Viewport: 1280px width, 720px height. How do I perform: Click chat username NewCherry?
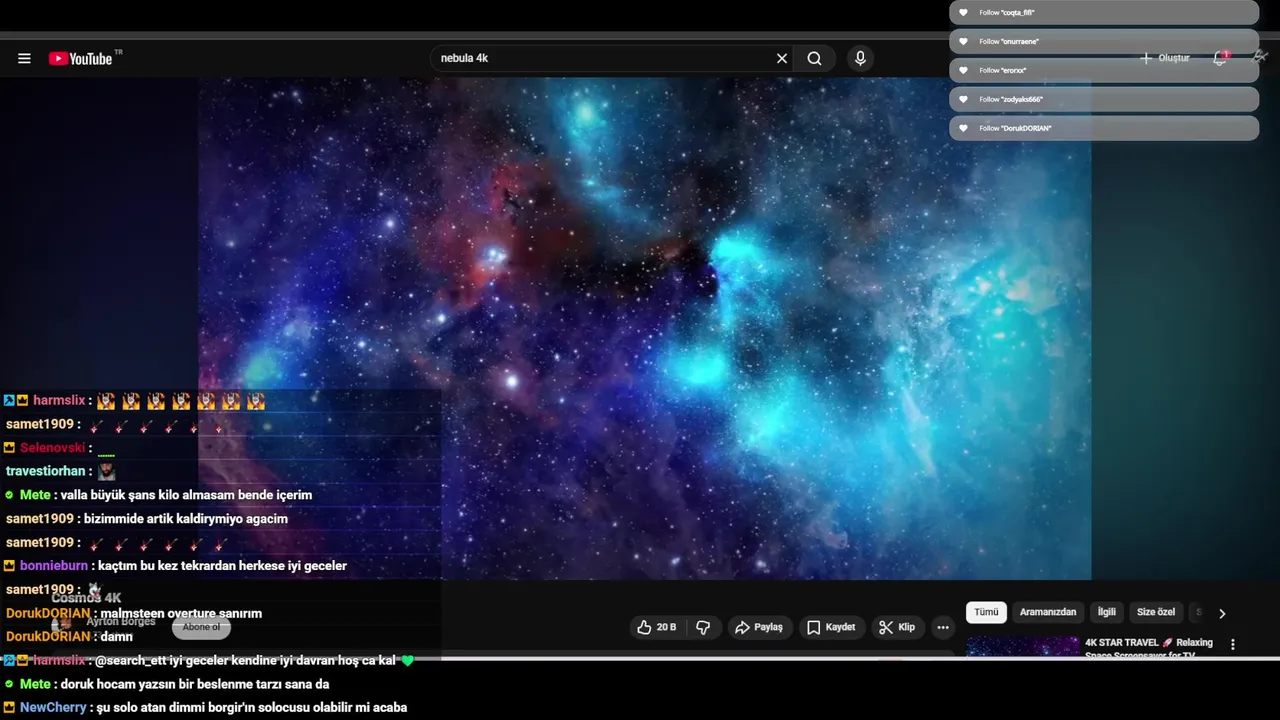point(54,708)
